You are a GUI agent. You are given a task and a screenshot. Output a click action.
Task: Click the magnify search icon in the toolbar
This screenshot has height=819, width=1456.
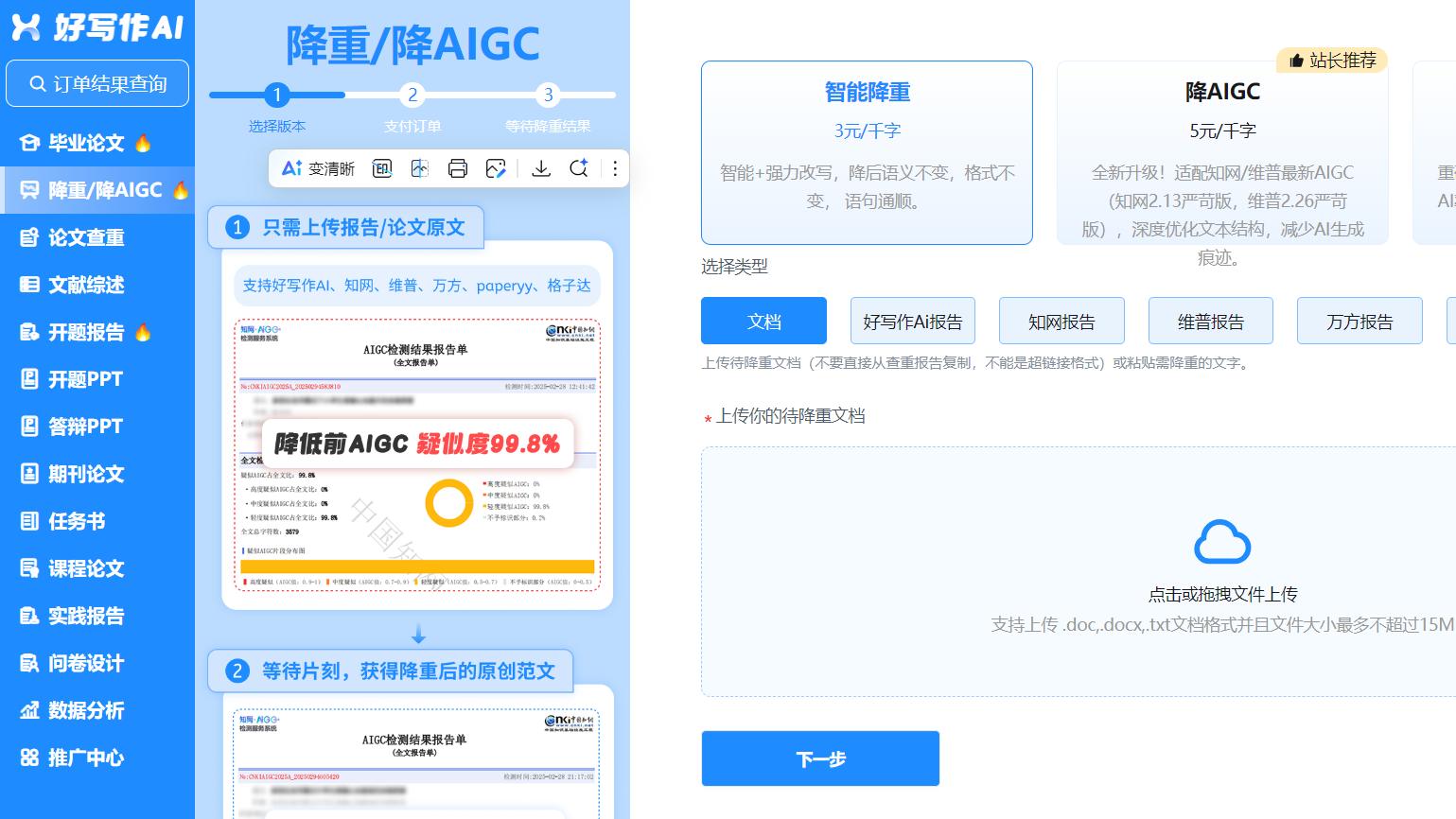point(578,168)
